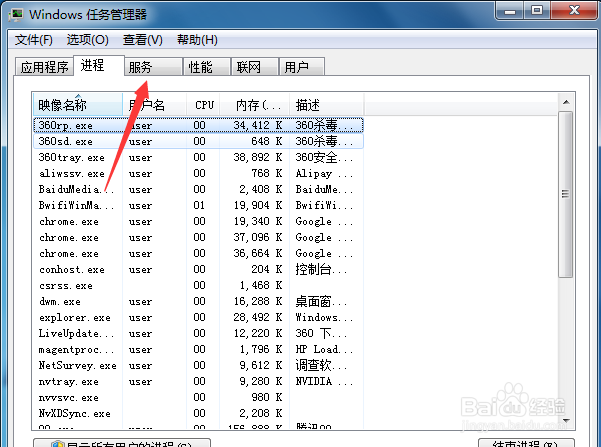Switch to the 应用程序 tab
Image resolution: width=601 pixels, height=447 pixels.
click(x=44, y=67)
